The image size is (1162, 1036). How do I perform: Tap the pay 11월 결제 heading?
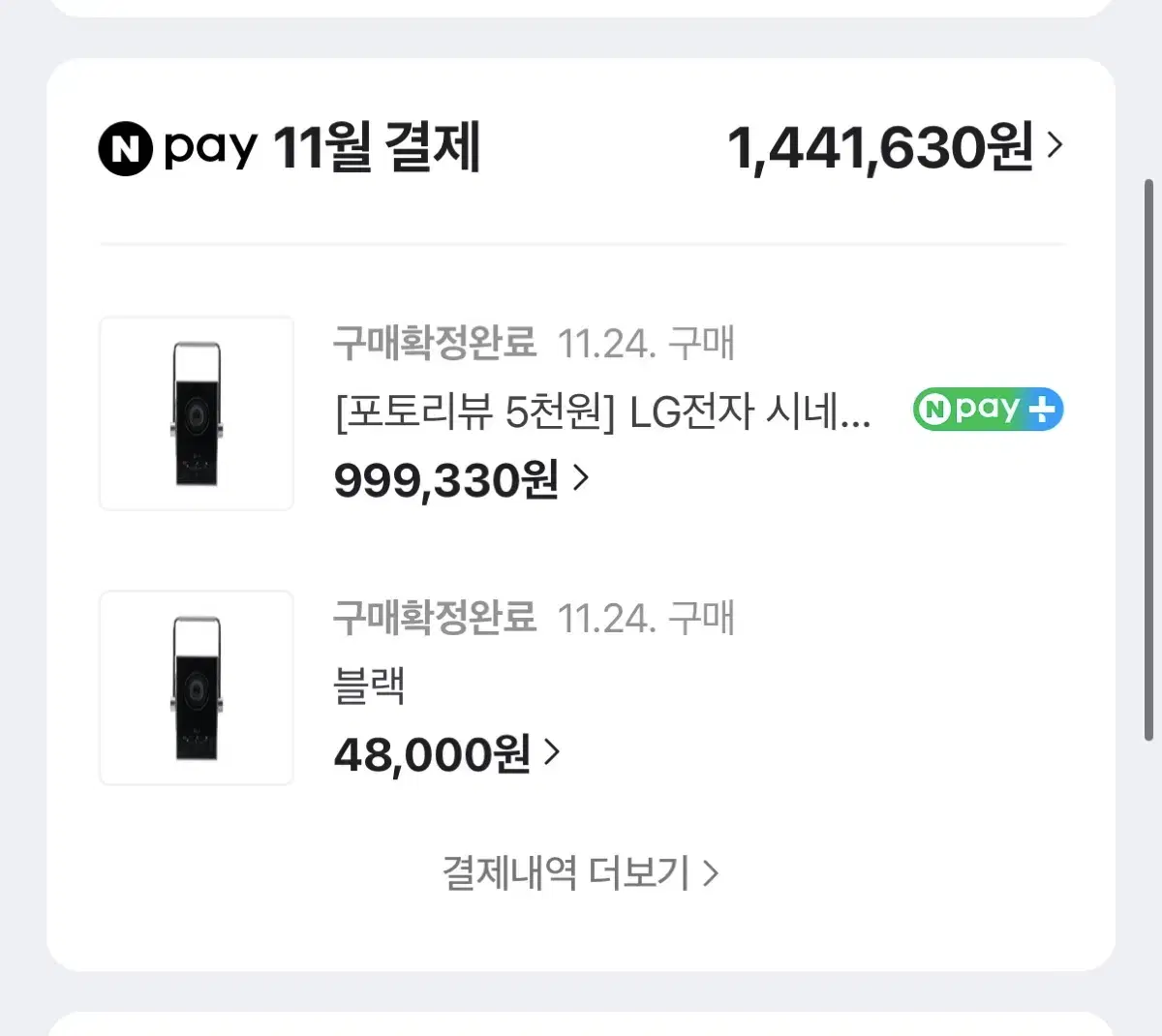pos(322,148)
